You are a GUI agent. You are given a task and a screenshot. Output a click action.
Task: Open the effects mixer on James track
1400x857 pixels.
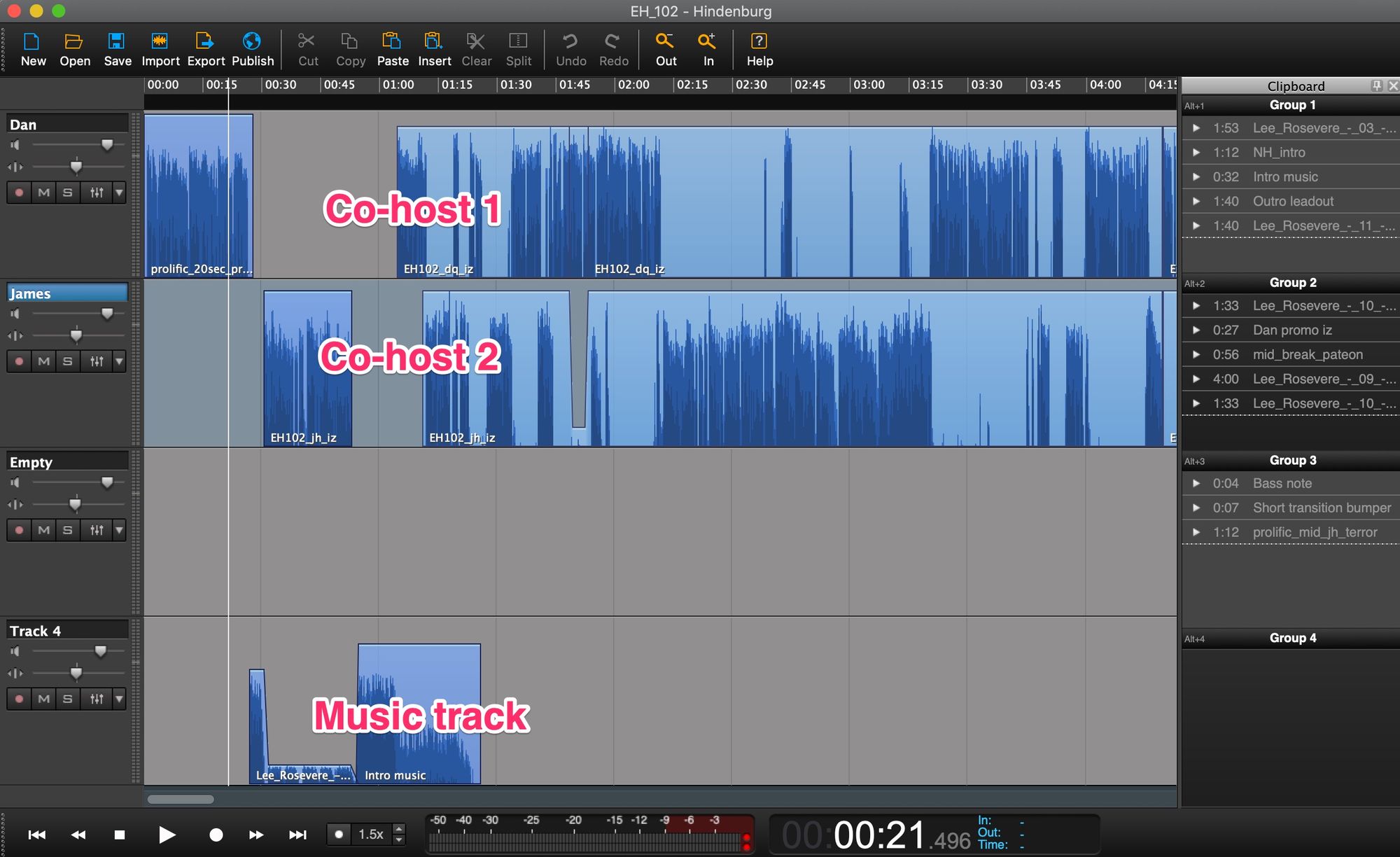97,361
